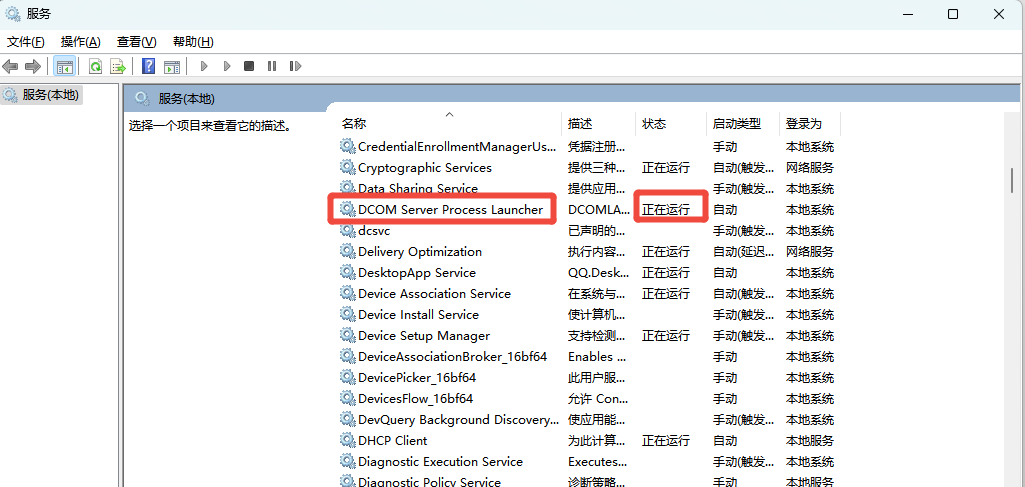Image resolution: width=1025 pixels, height=487 pixels.
Task: Click the vertical scrollbar thumb of the services list
Action: (x=1014, y=182)
